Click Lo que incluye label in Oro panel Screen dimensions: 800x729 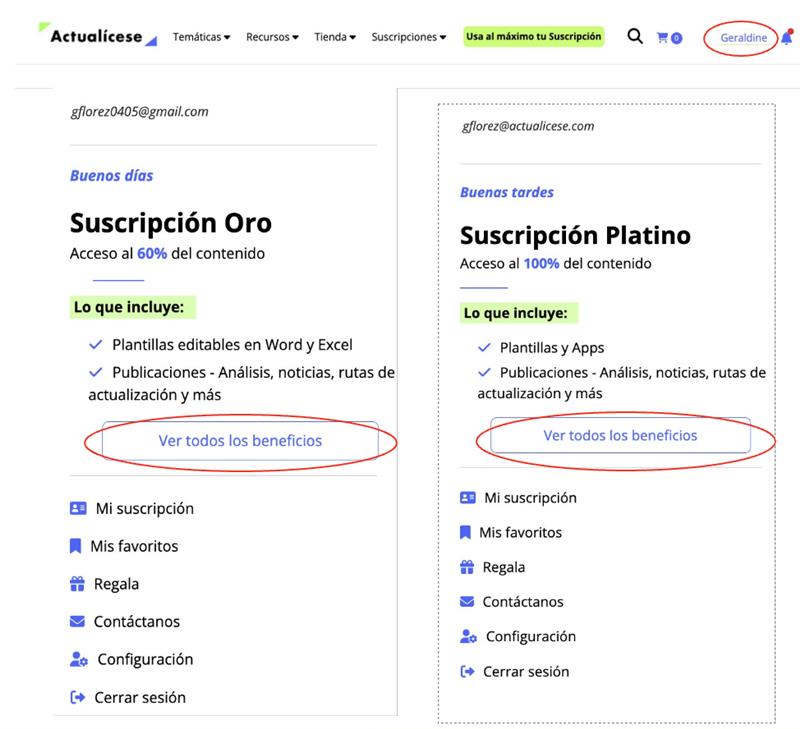[x=133, y=307]
